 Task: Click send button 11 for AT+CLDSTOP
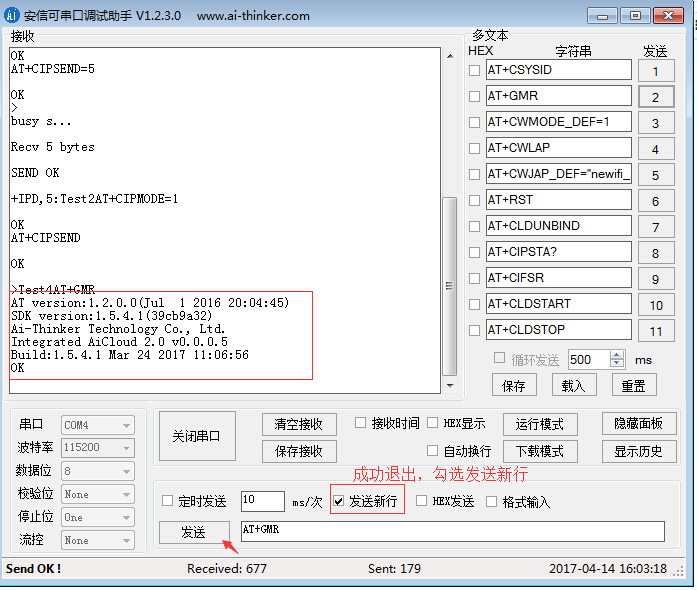pos(656,331)
